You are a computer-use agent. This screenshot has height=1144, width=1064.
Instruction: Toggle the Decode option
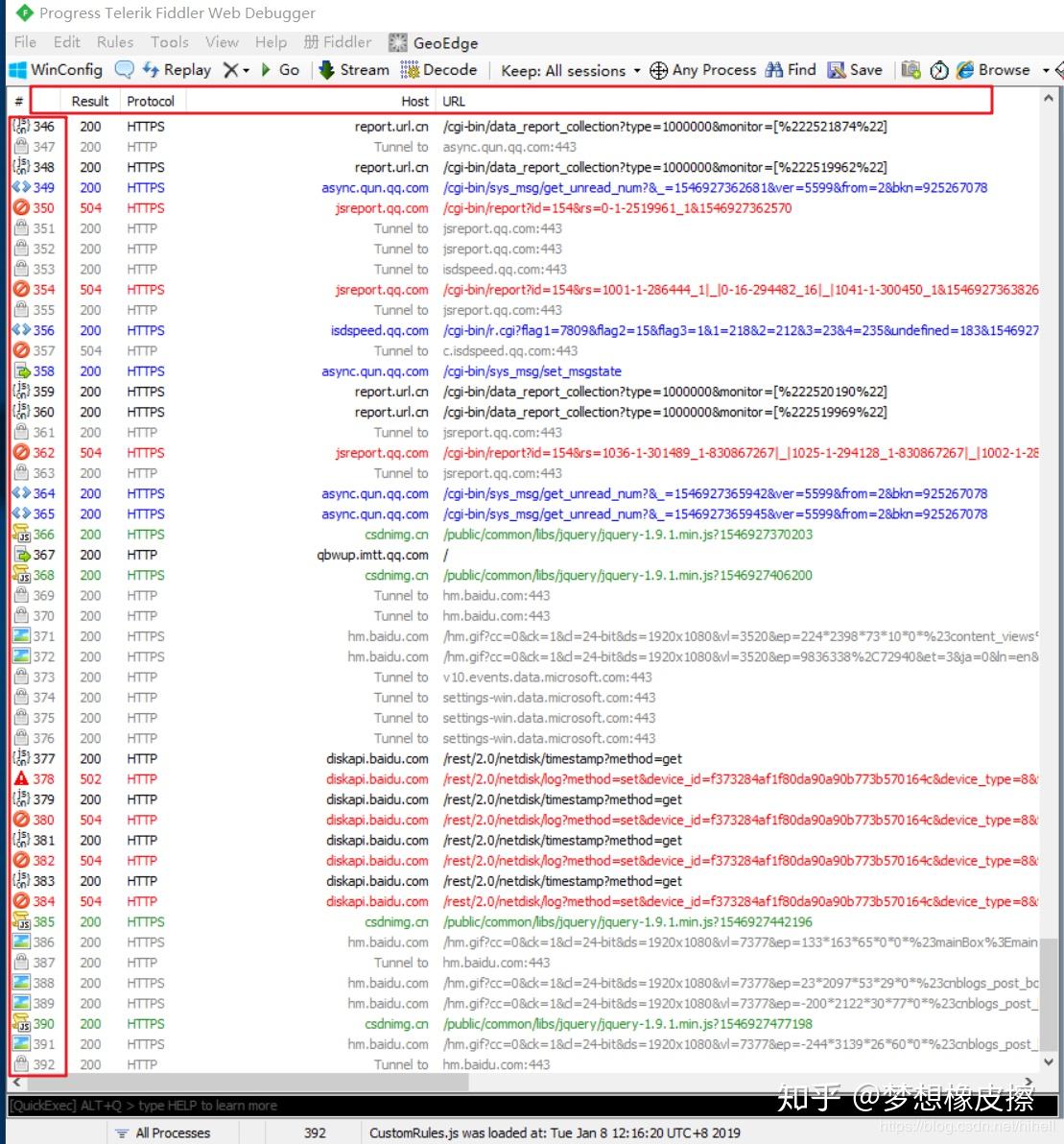[x=439, y=70]
